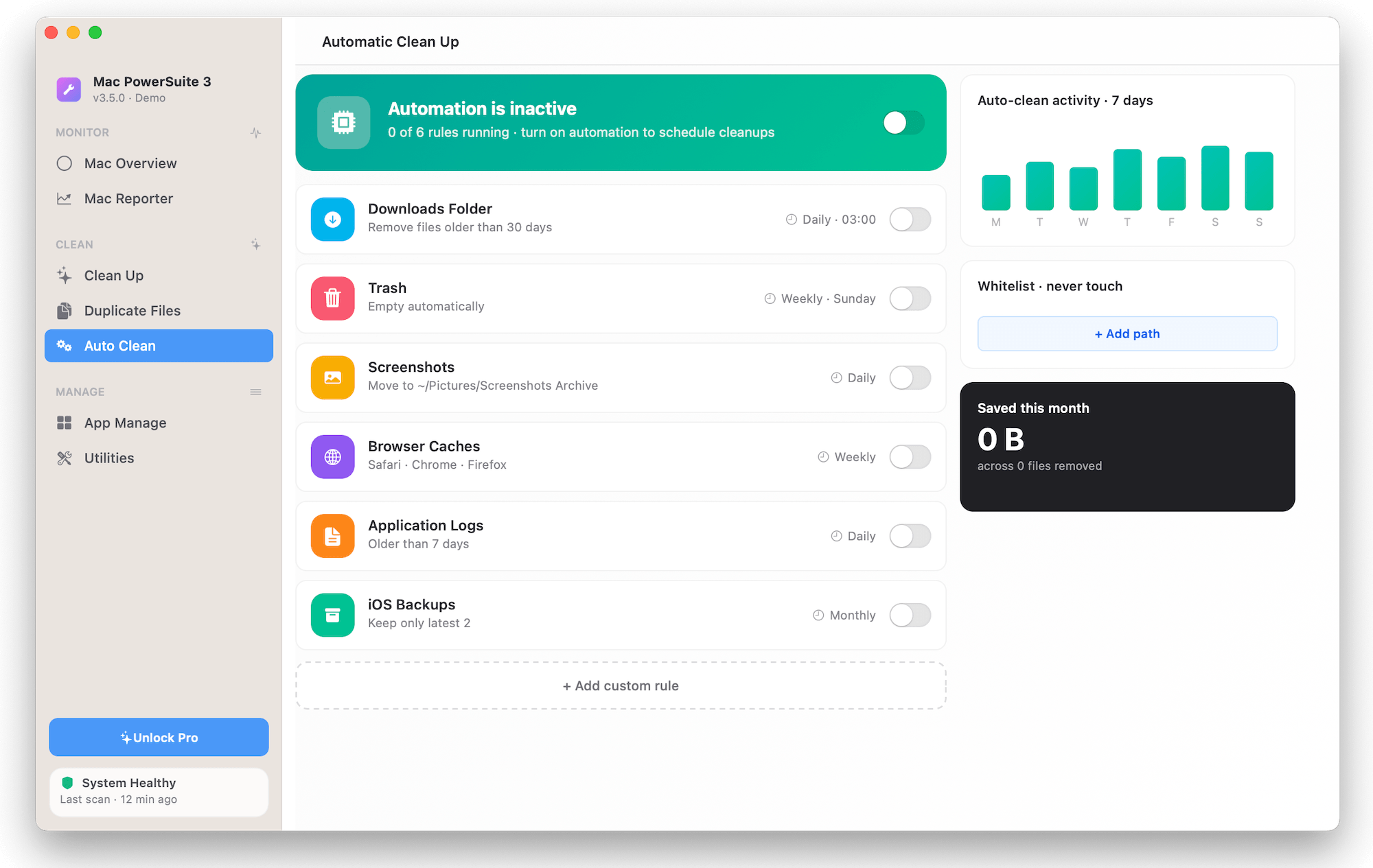Turn on the main automation switch

[x=903, y=123]
